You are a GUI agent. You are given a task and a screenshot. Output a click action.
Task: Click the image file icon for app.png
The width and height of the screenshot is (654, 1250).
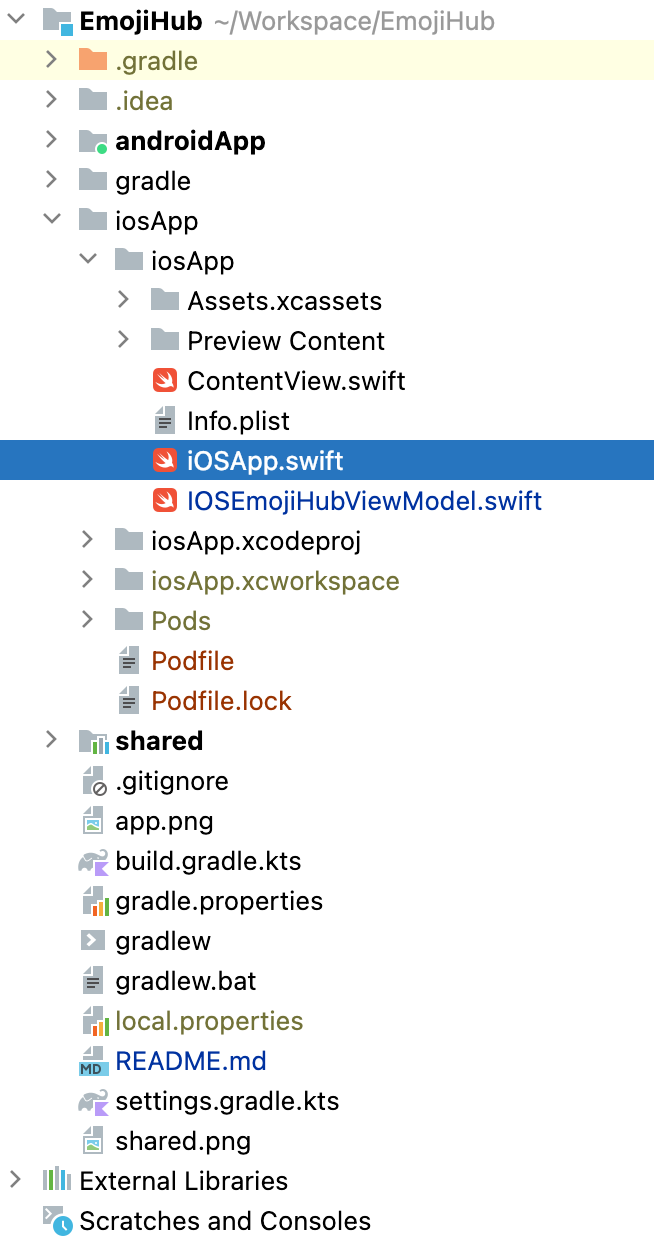tap(92, 821)
